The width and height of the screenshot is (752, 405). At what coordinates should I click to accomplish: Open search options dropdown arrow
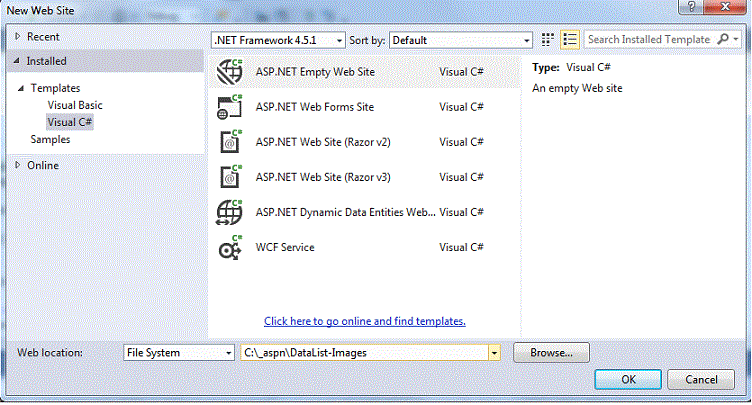click(736, 39)
